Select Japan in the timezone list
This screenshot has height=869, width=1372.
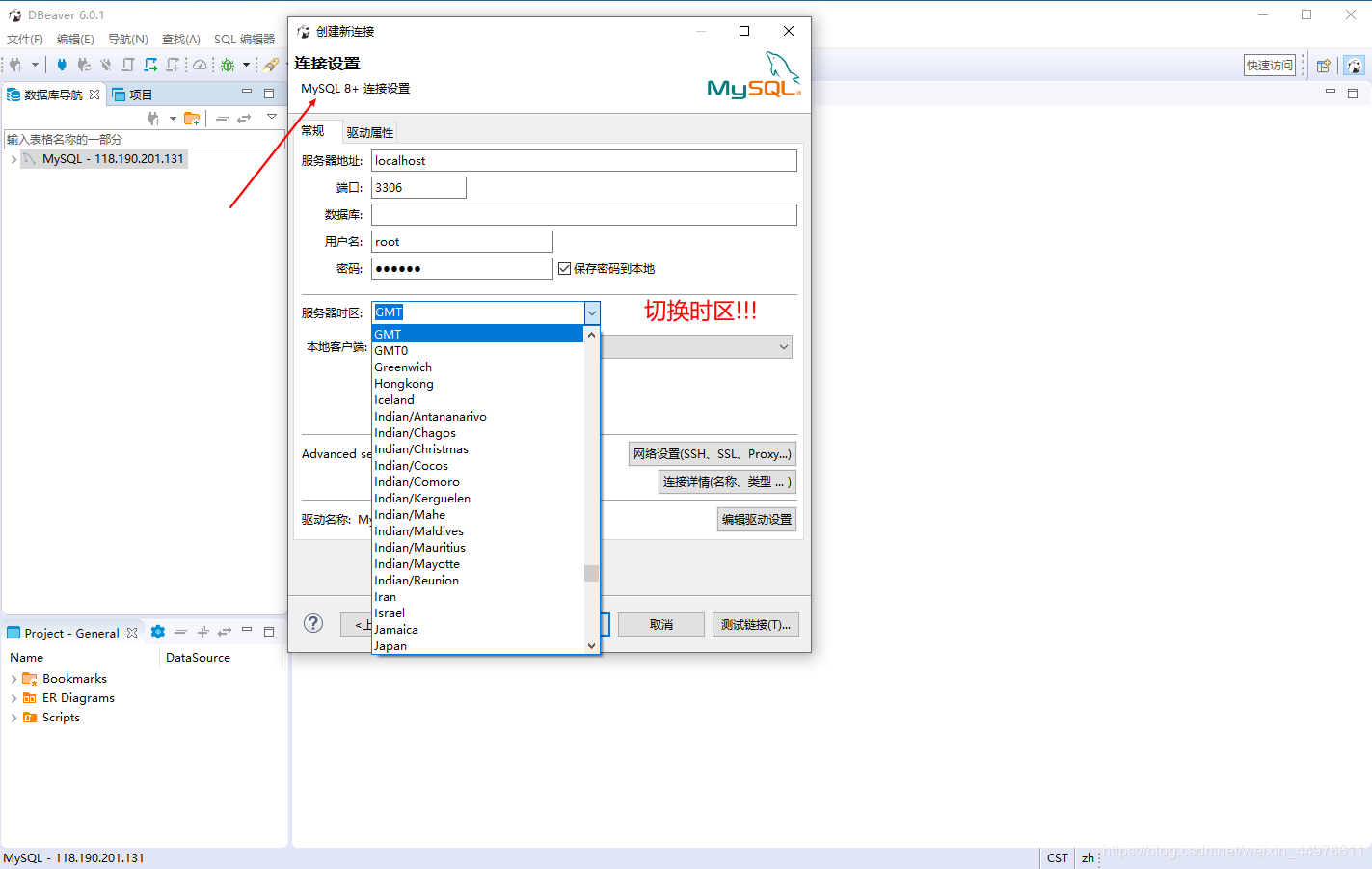click(478, 646)
